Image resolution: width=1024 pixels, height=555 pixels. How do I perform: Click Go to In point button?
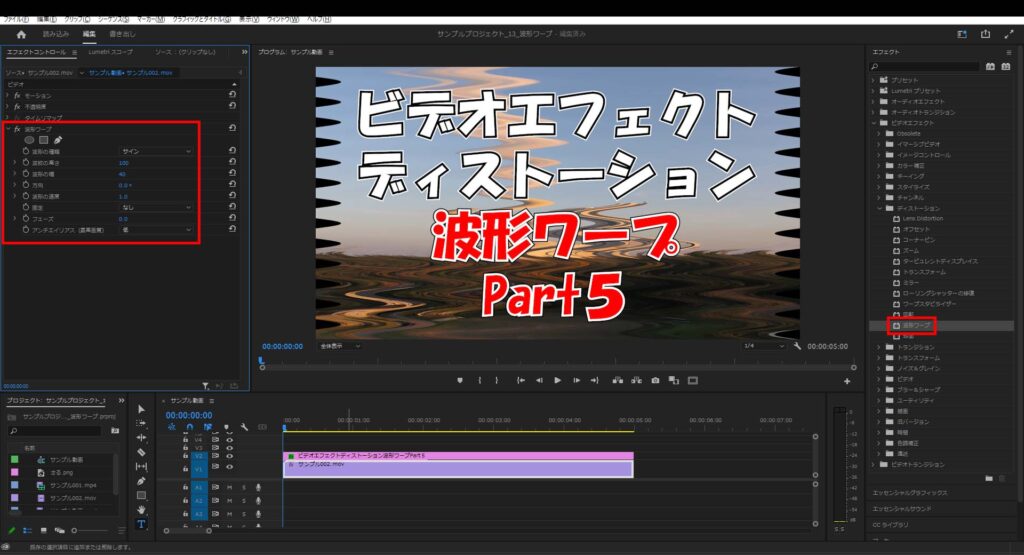point(520,381)
